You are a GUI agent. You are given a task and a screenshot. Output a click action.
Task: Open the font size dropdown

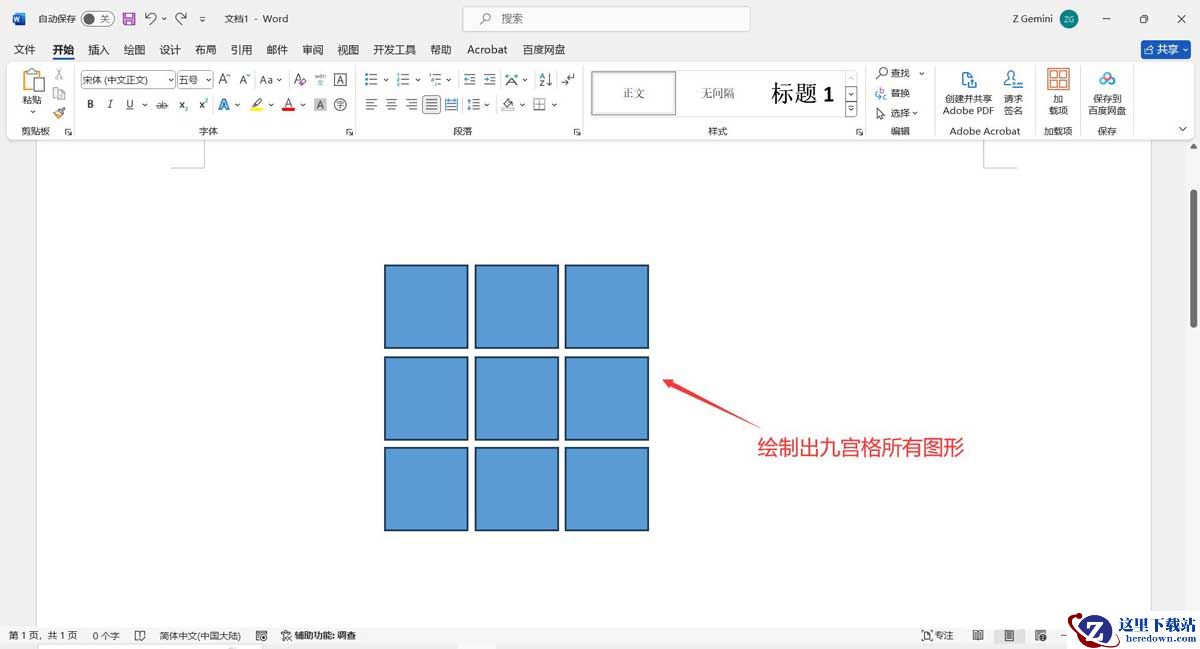pyautogui.click(x=208, y=79)
